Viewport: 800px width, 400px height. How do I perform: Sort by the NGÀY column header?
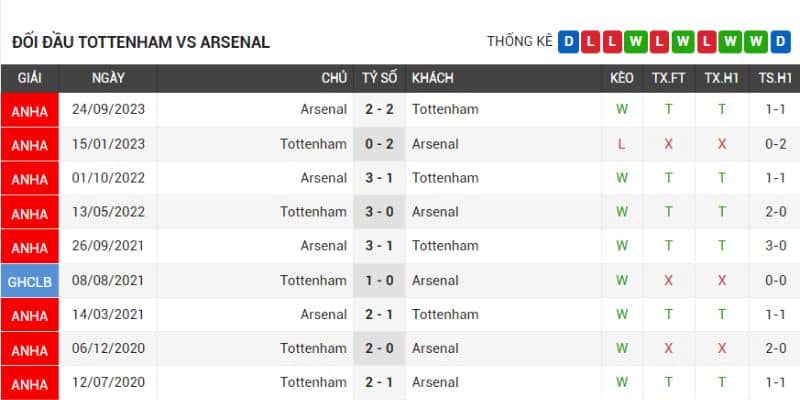click(x=108, y=78)
